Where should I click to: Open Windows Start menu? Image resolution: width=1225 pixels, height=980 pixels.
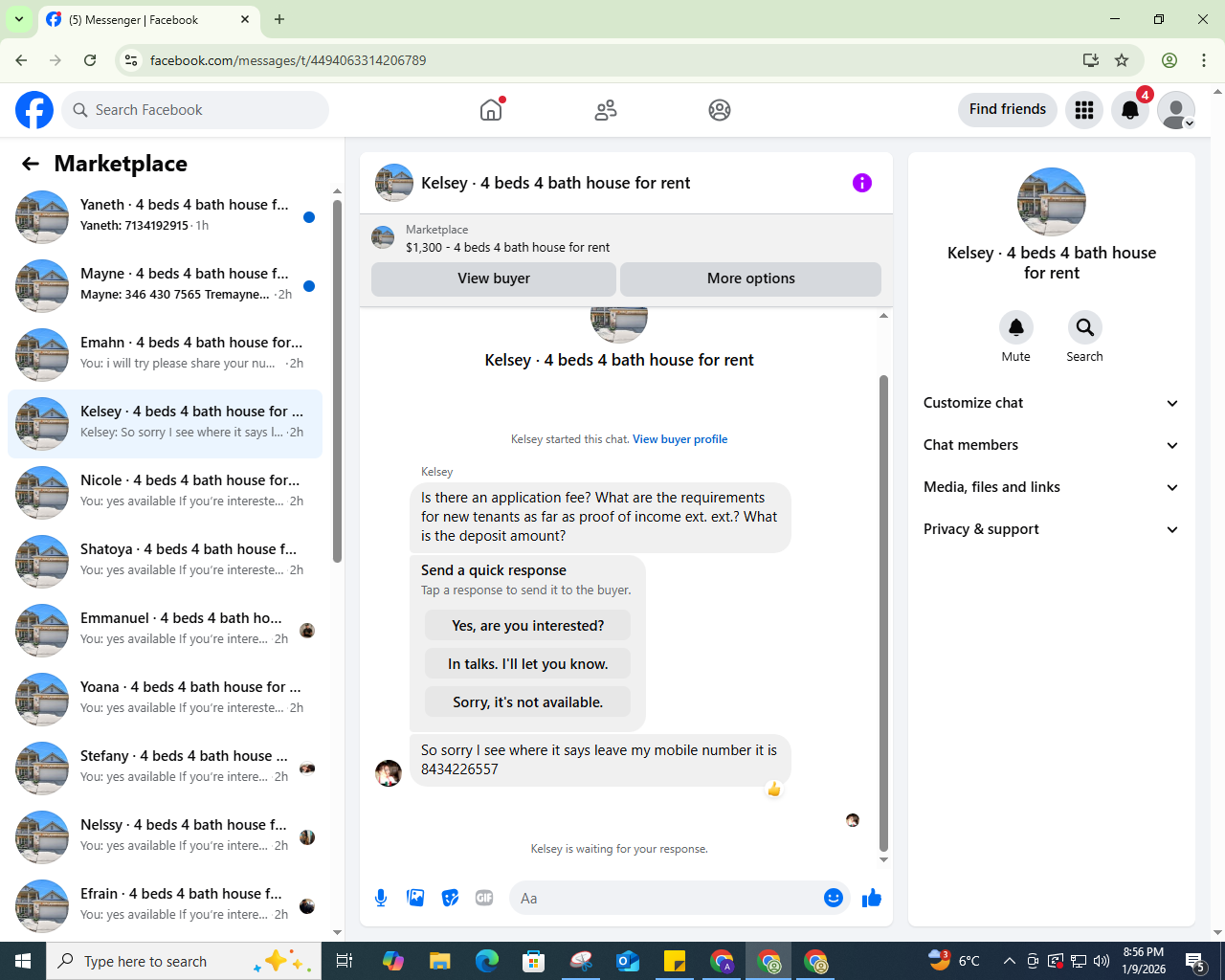pyautogui.click(x=23, y=961)
